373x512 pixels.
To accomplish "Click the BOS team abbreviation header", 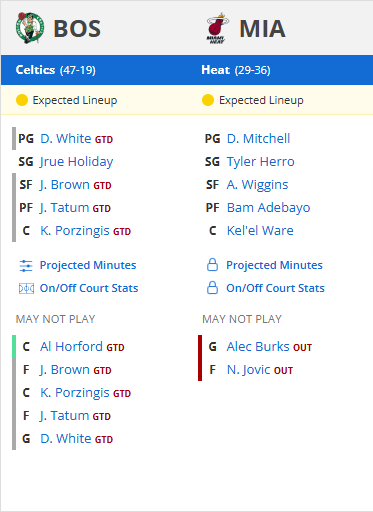I will pos(77,28).
